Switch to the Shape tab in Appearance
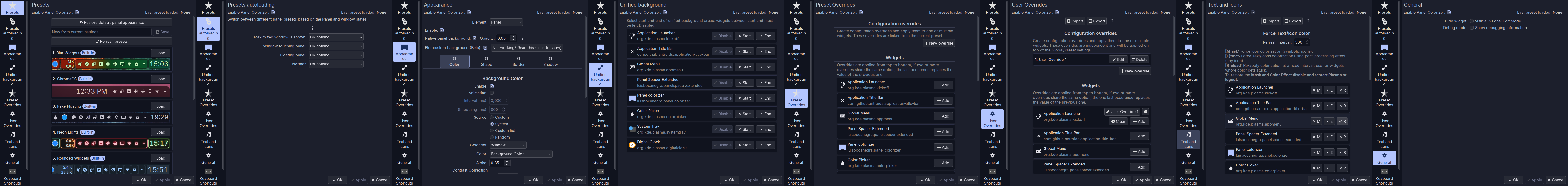The height and width of the screenshot is (186, 1568). 486,61
